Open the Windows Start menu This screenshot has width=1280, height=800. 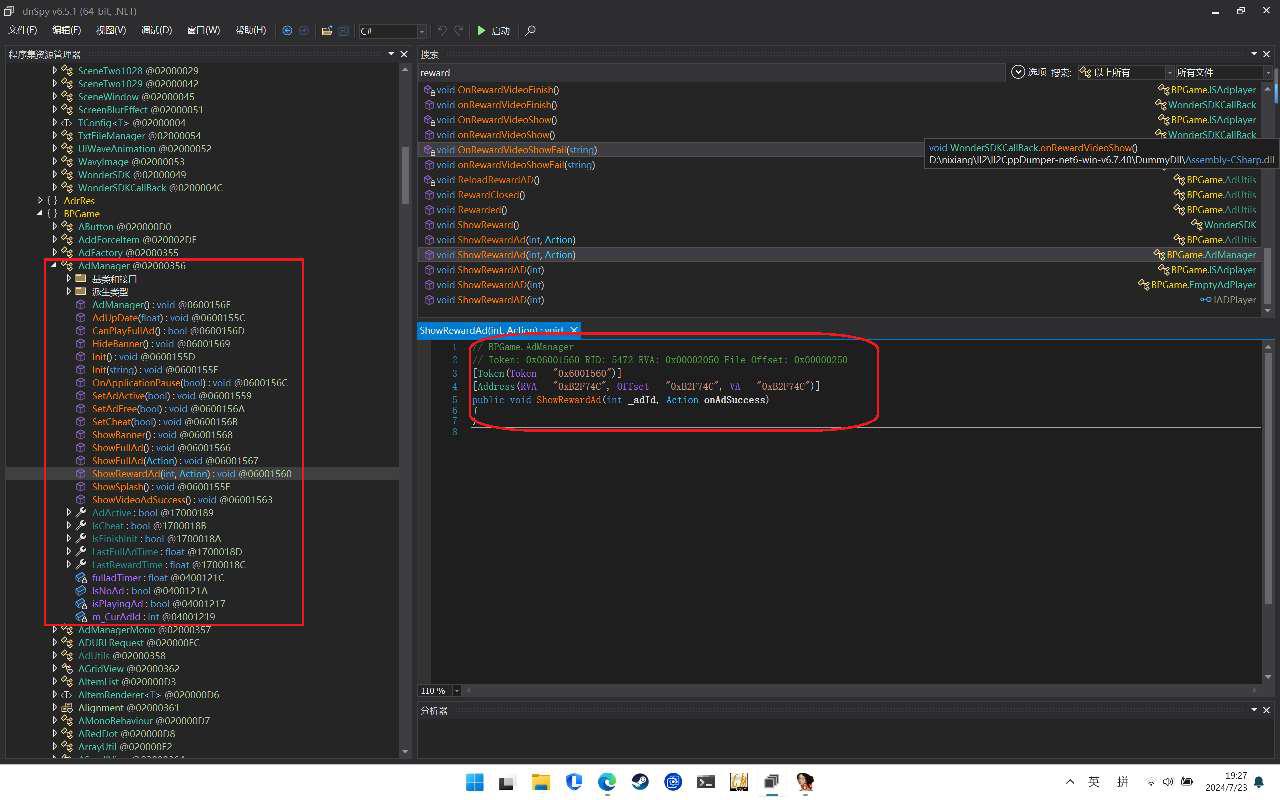click(x=474, y=782)
